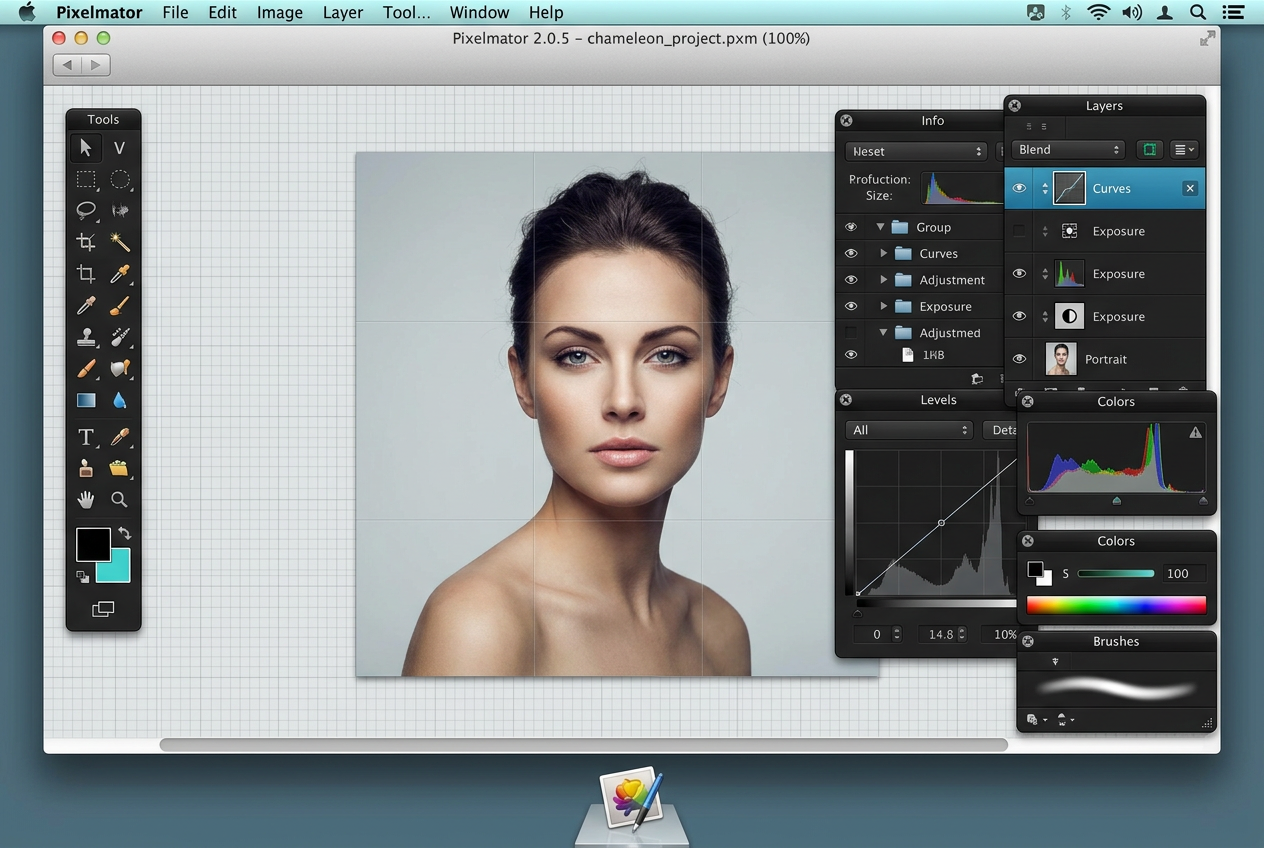This screenshot has width=1264, height=848.
Task: Click the screen mode icon below swatches
Action: coord(103,609)
